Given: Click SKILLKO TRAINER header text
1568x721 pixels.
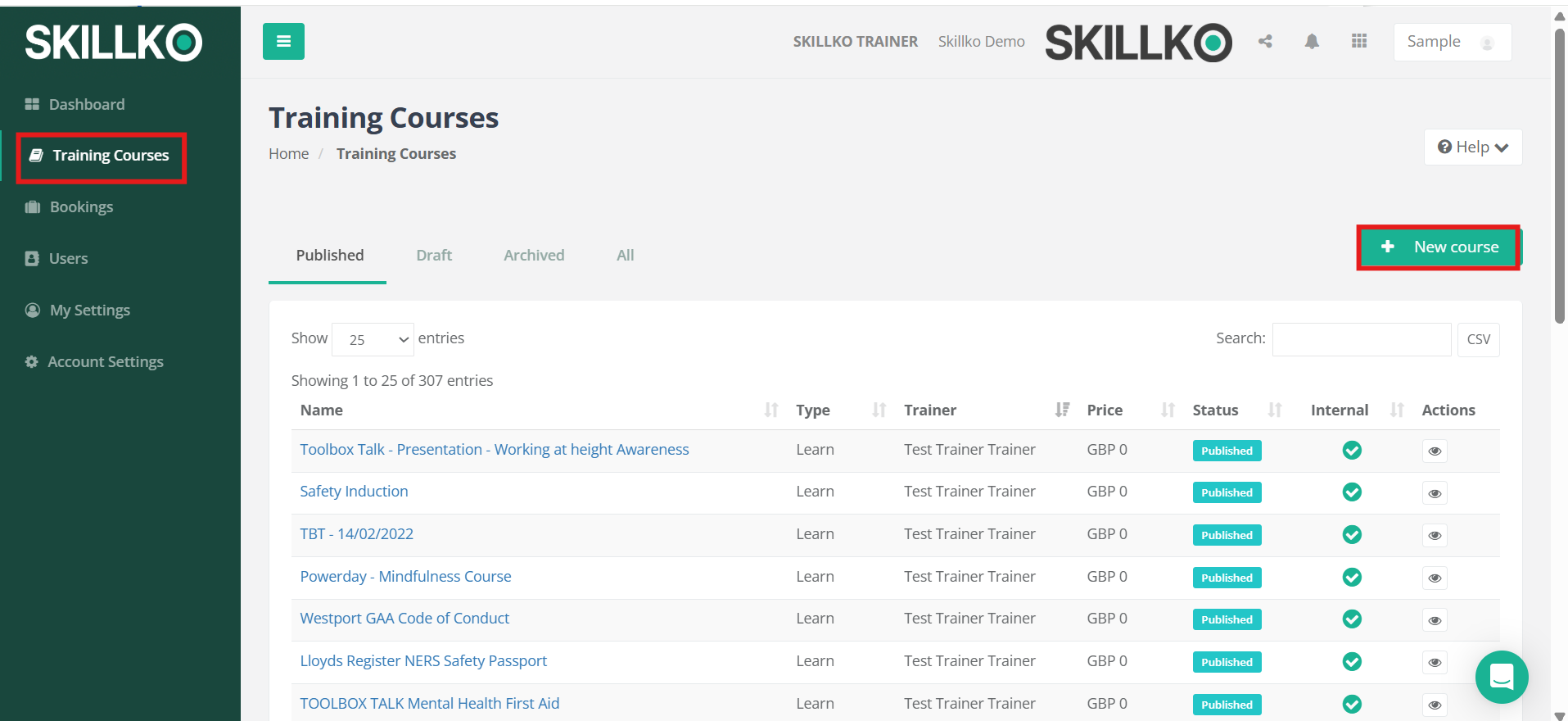Looking at the screenshot, I should tap(855, 42).
